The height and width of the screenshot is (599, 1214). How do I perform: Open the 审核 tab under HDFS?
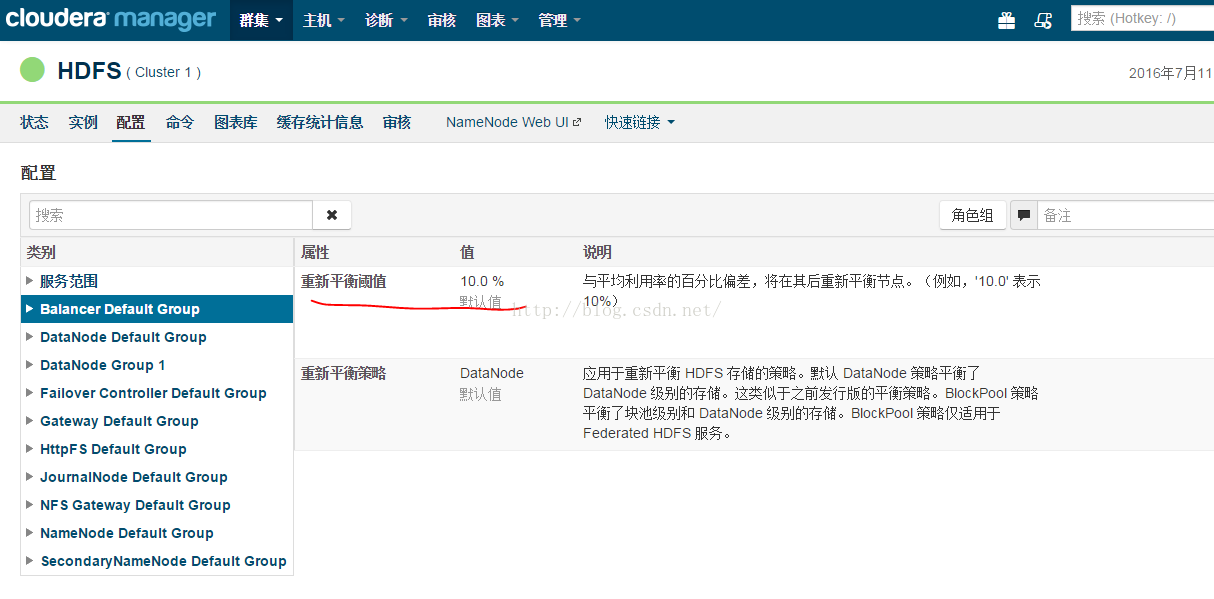click(x=397, y=122)
